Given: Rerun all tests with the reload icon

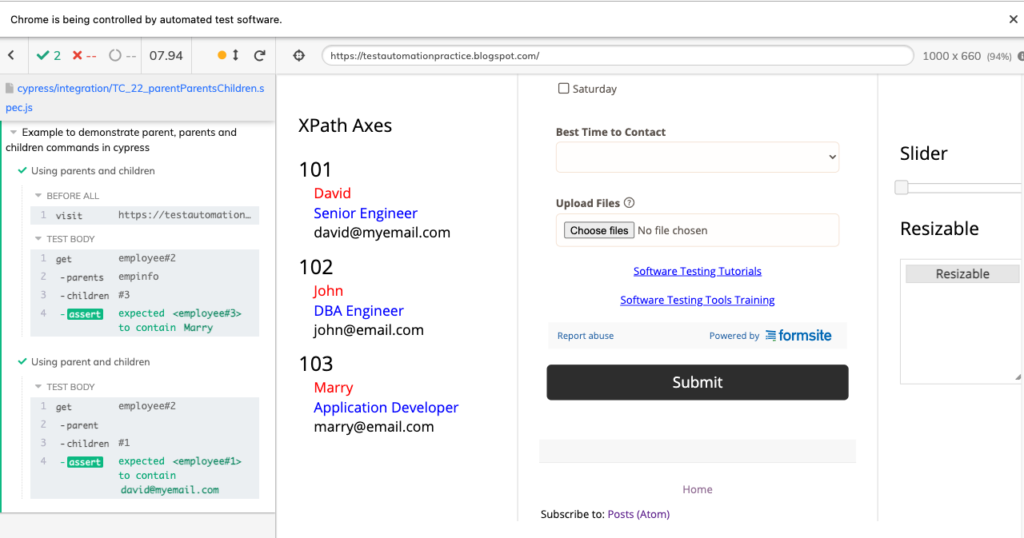Looking at the screenshot, I should coord(260,55).
